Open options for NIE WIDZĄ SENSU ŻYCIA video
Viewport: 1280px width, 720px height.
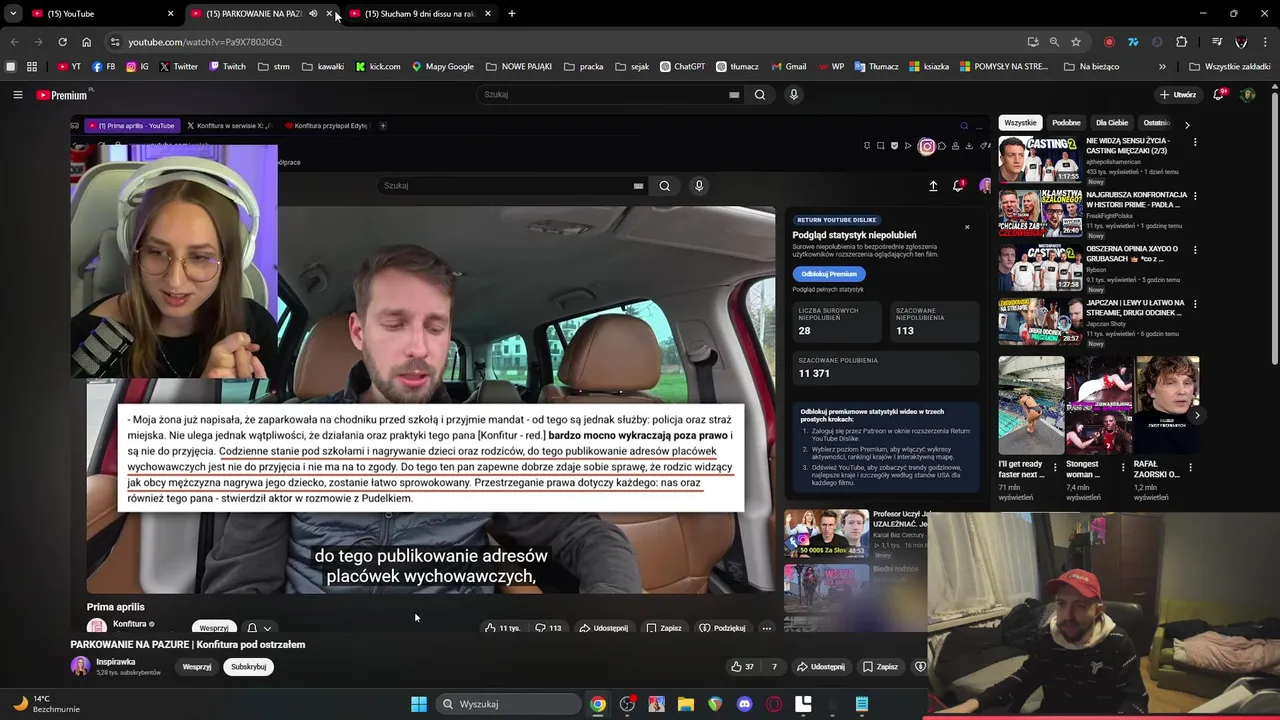[x=1195, y=142]
